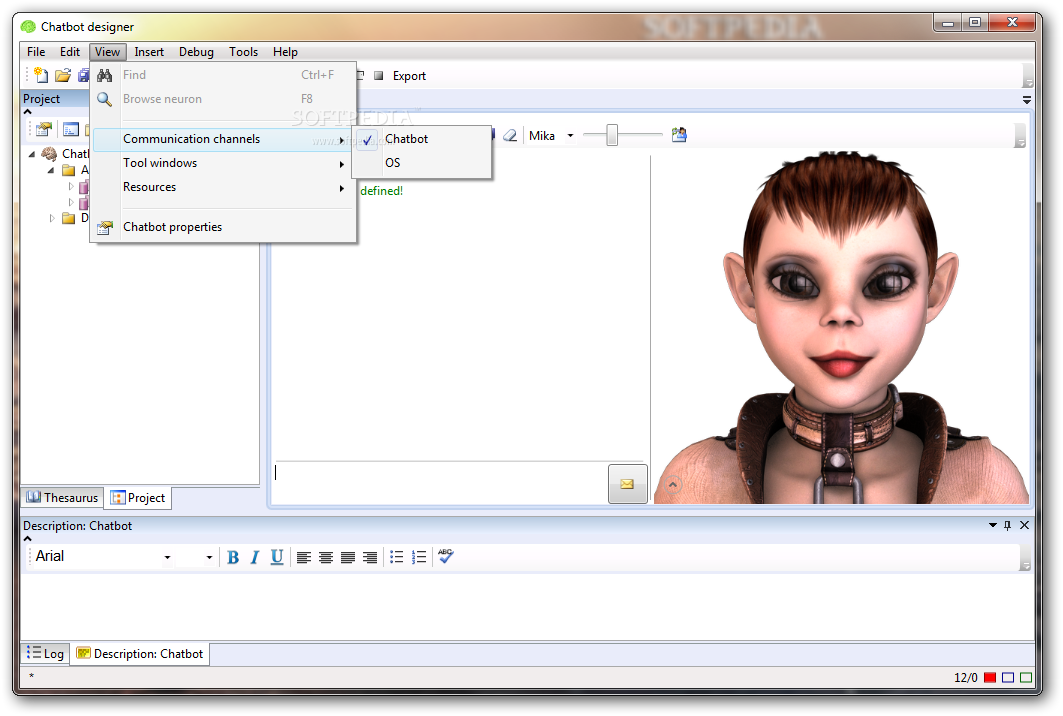Click the blue status square
This screenshot has height=716, width=1063.
tap(1008, 677)
